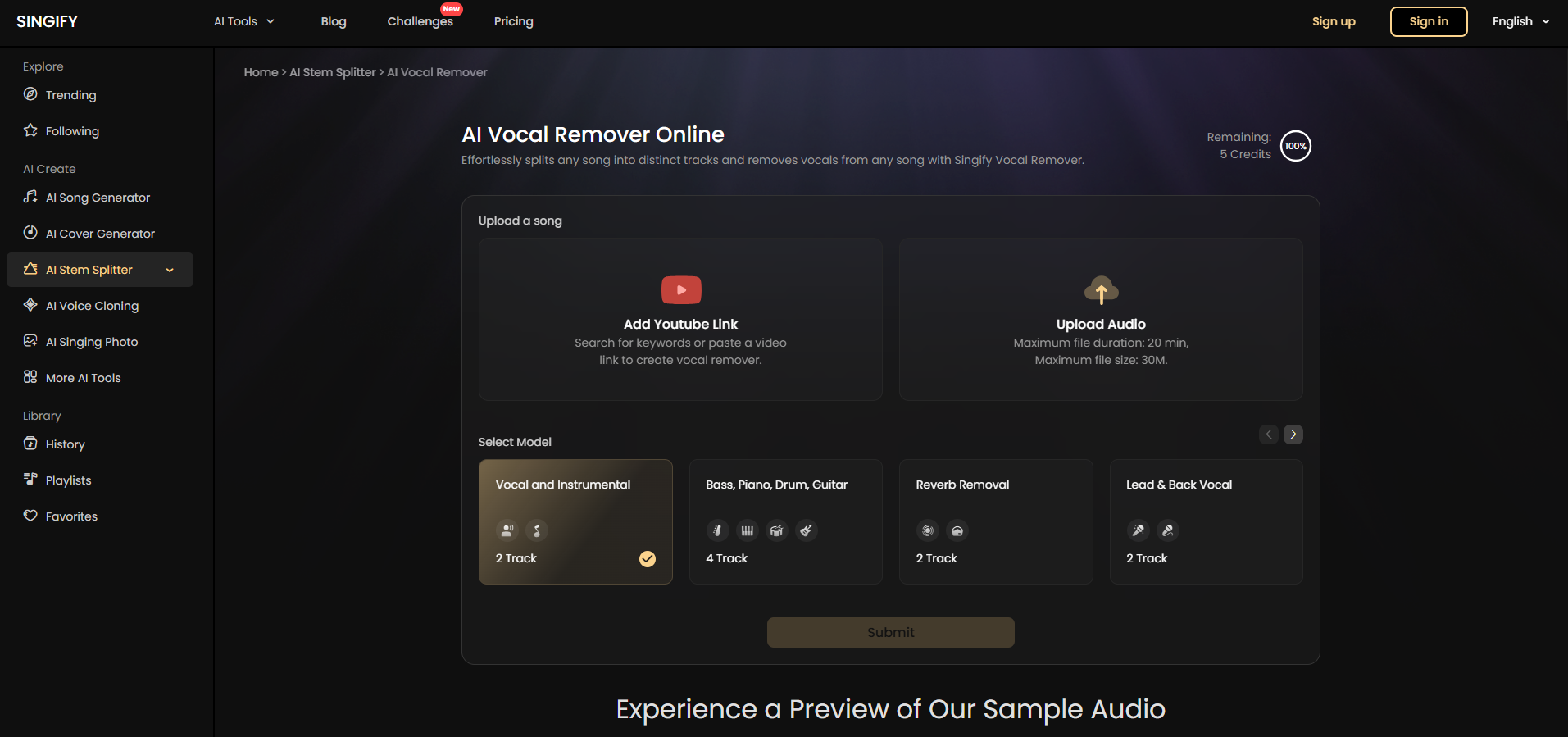Navigate to Home breadcrumb
Viewport: 1568px width, 737px height.
(x=261, y=72)
